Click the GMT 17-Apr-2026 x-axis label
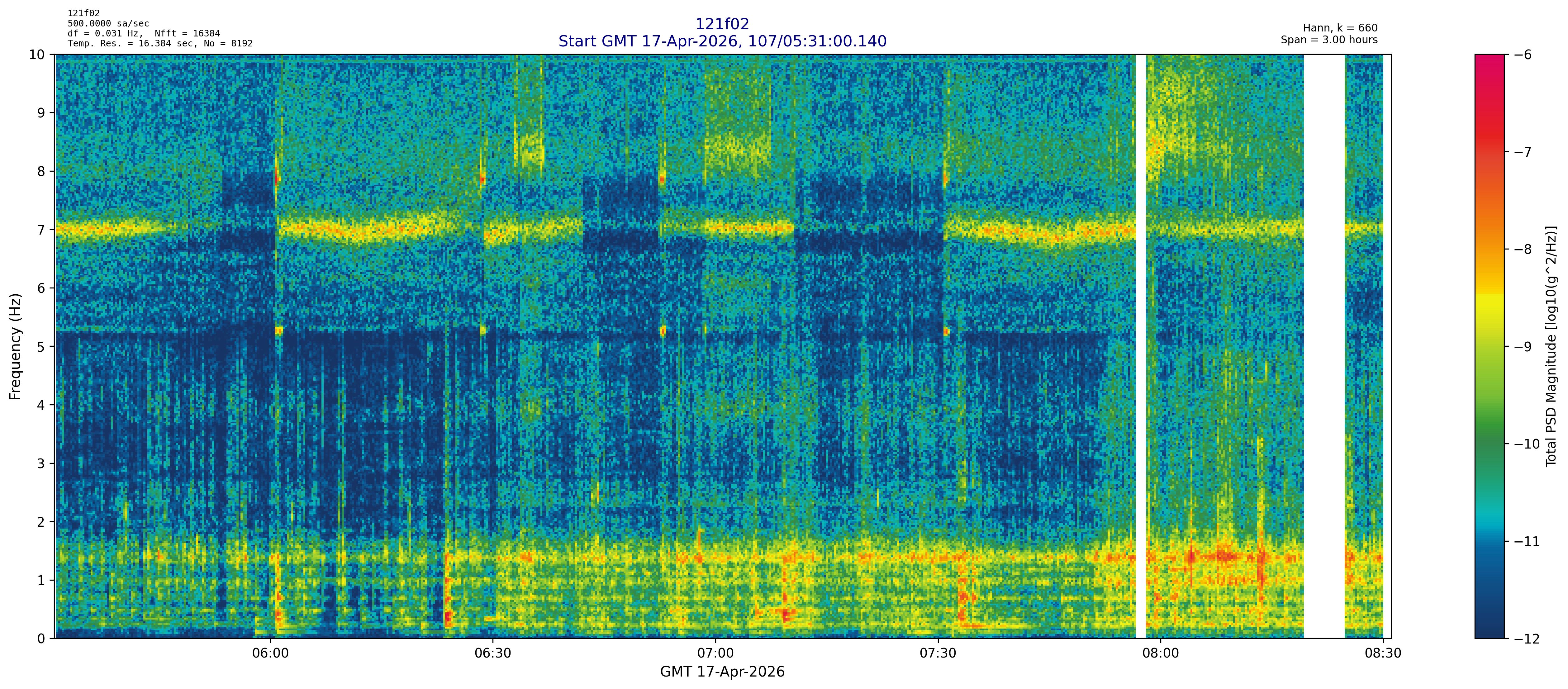 [x=722, y=672]
